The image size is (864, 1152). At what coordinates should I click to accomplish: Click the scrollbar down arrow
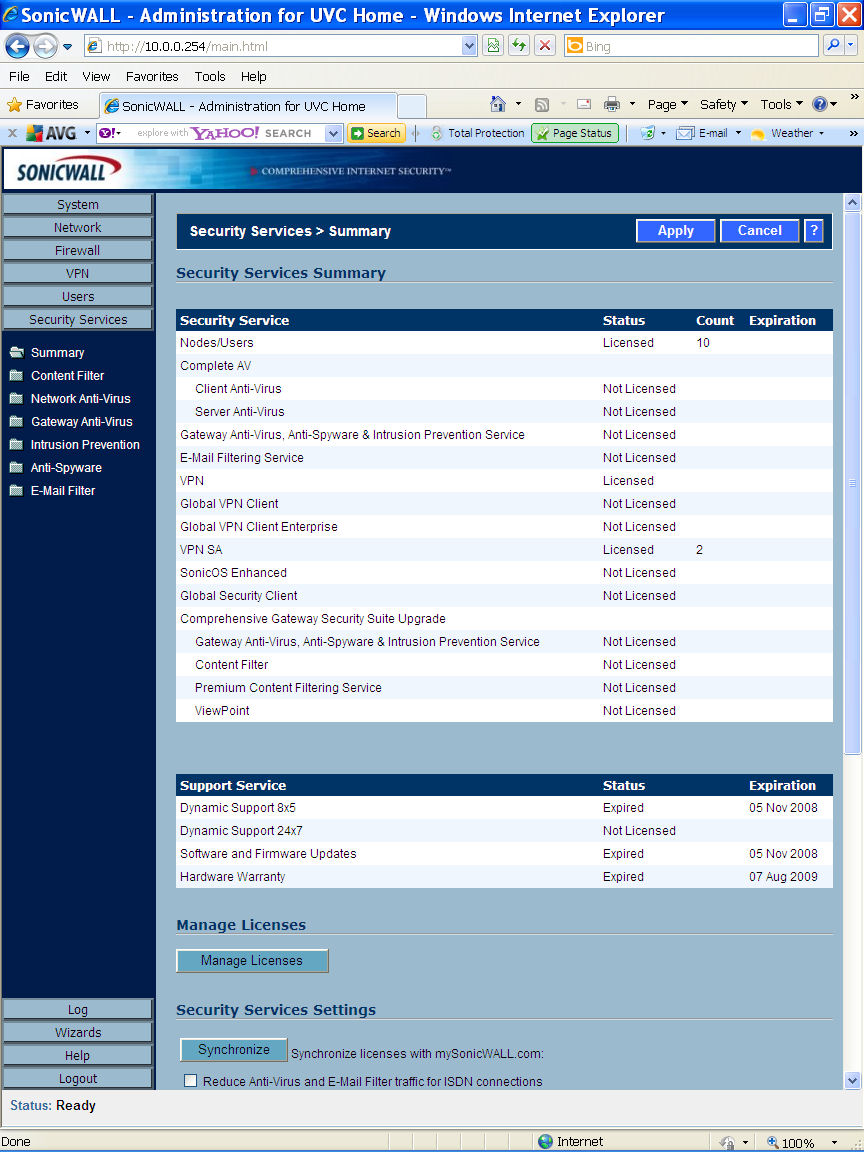[852, 1080]
